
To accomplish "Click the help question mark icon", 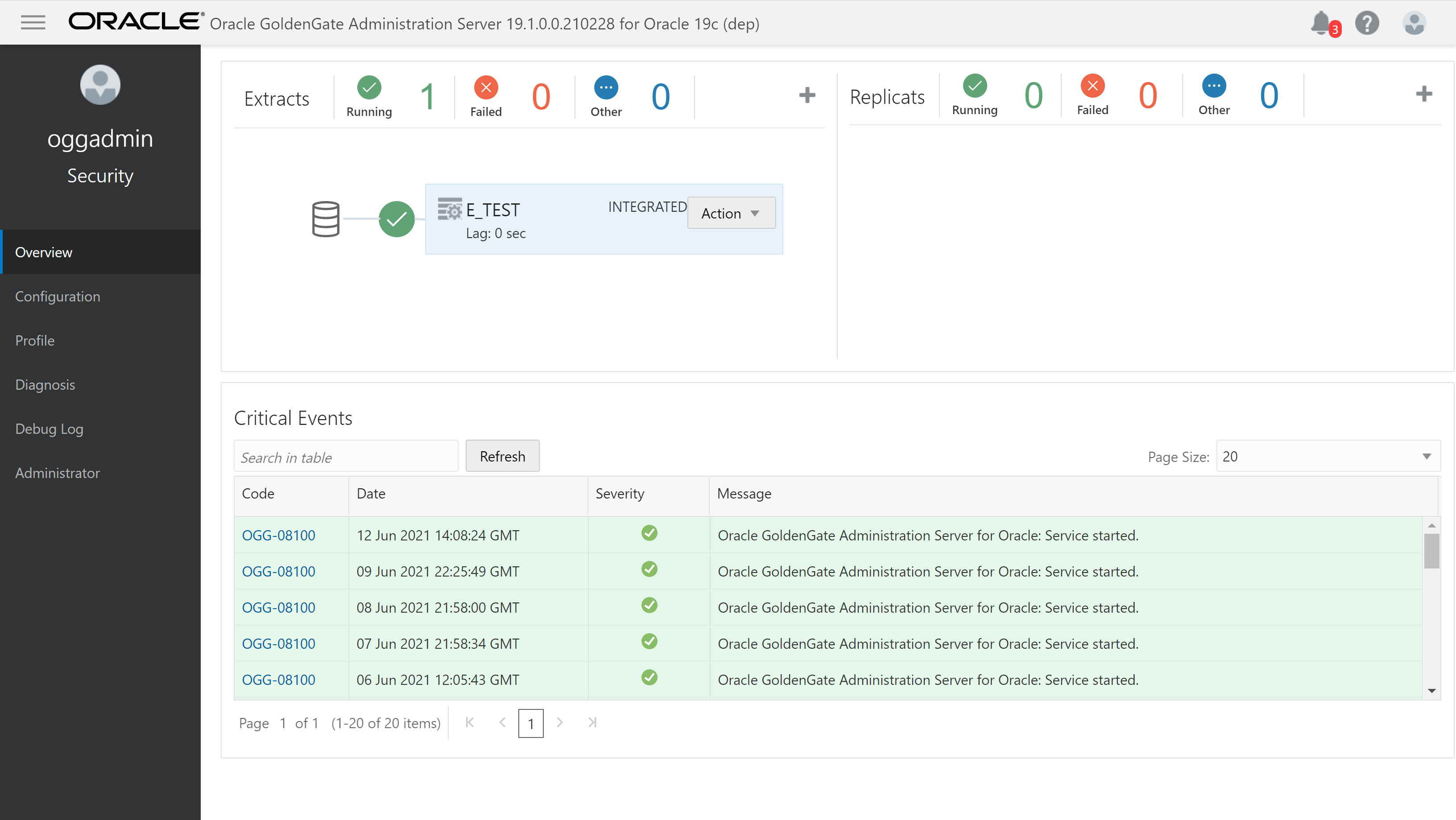I will 1367,23.
